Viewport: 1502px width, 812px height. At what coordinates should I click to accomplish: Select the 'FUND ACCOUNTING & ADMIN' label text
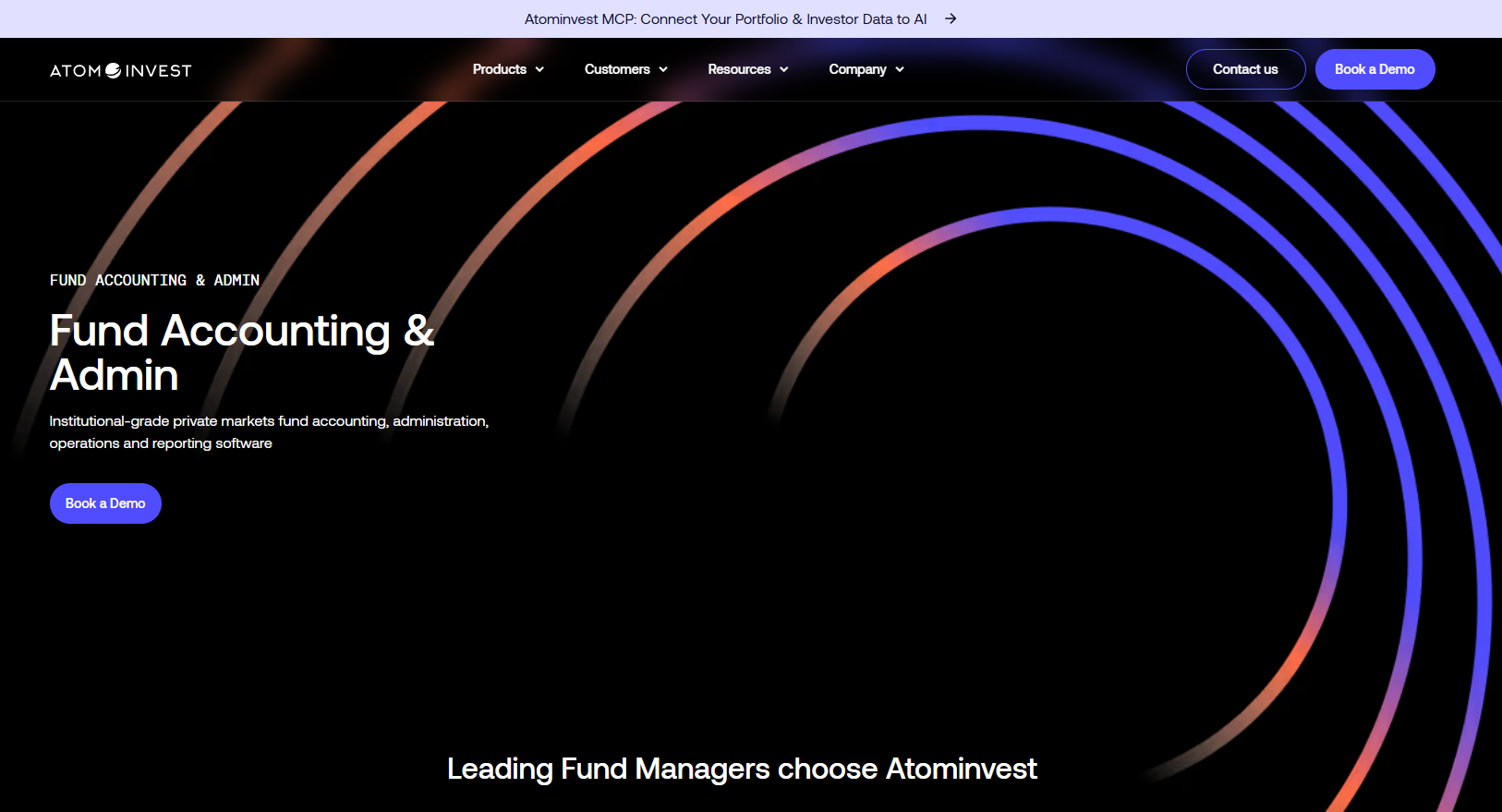154,280
